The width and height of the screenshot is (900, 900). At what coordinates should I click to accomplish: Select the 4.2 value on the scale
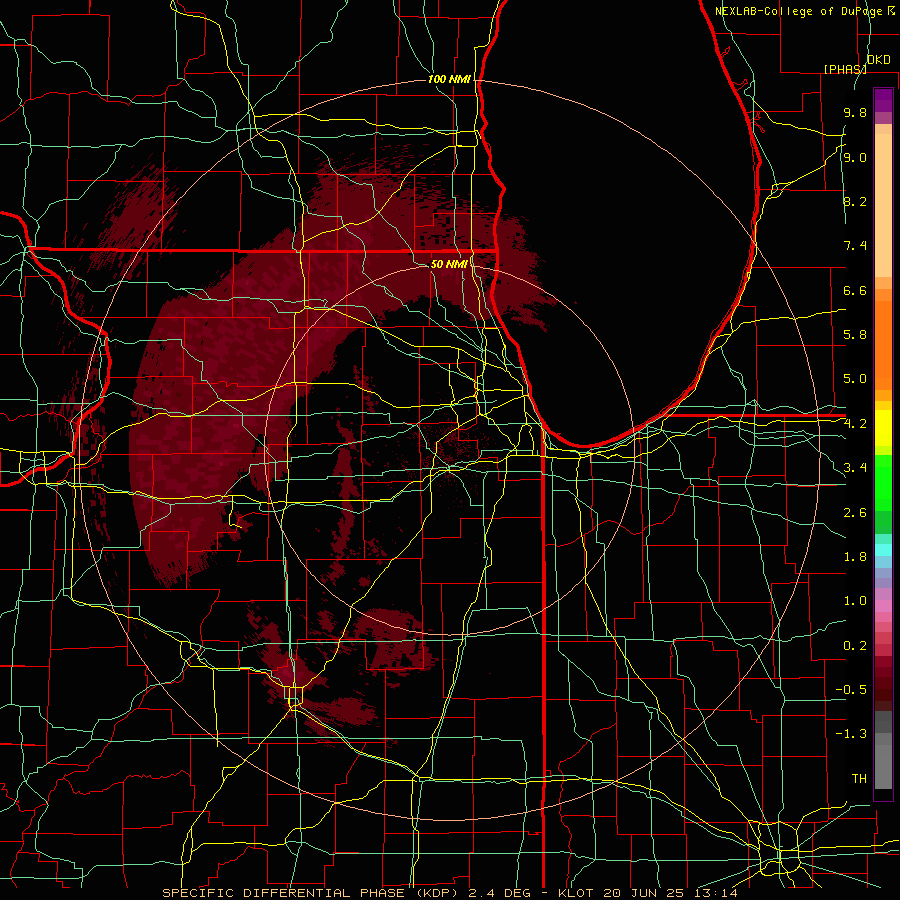pyautogui.click(x=855, y=424)
